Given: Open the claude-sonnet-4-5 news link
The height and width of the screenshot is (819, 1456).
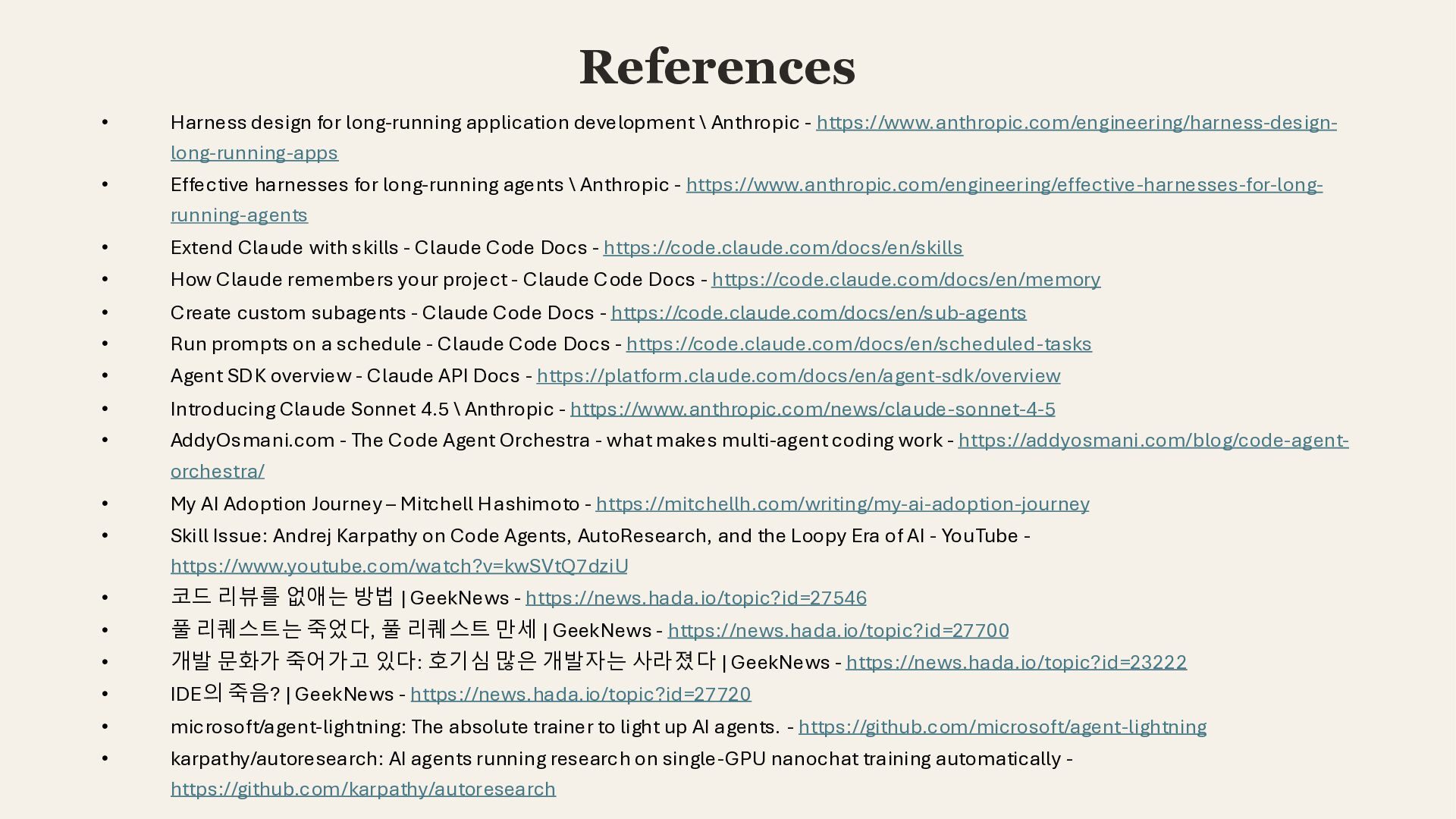Looking at the screenshot, I should (812, 409).
